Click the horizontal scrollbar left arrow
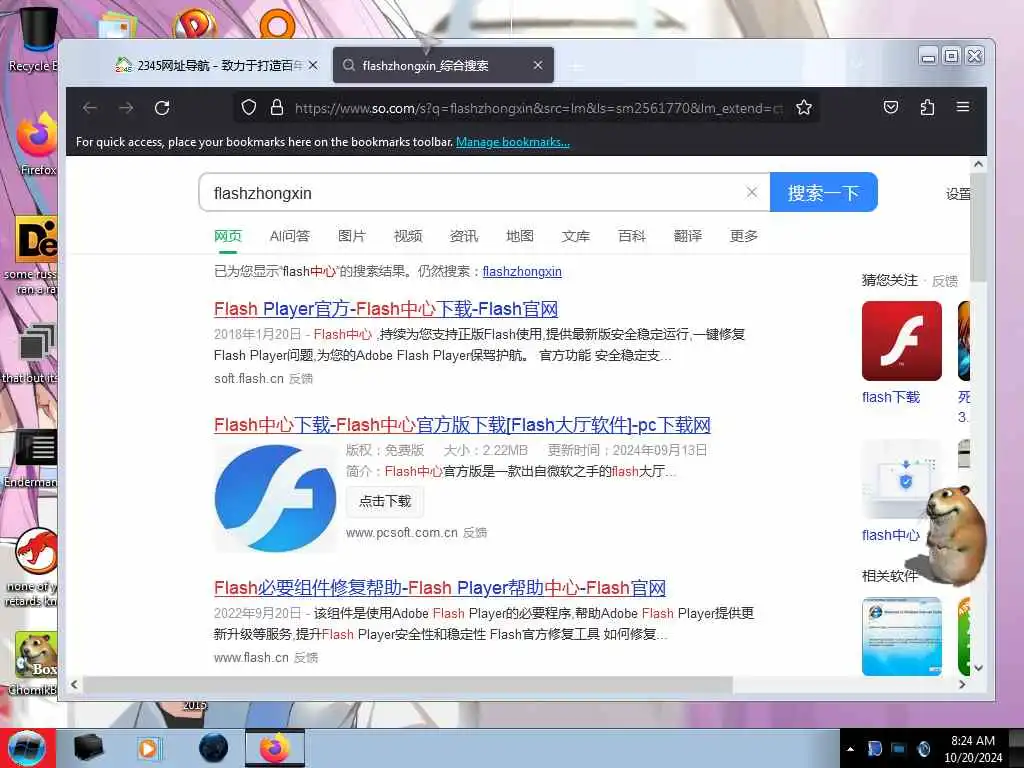1024x768 pixels. (x=74, y=684)
